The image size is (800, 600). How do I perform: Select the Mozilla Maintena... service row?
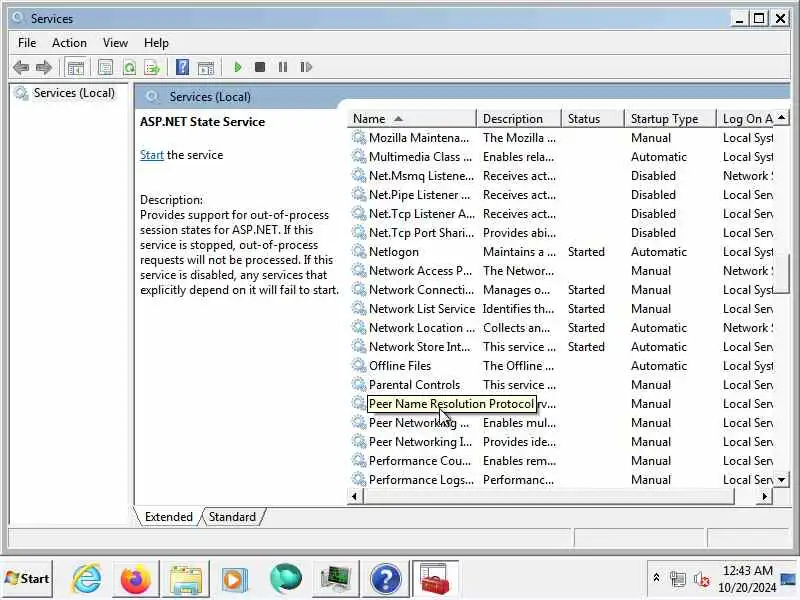(x=562, y=138)
